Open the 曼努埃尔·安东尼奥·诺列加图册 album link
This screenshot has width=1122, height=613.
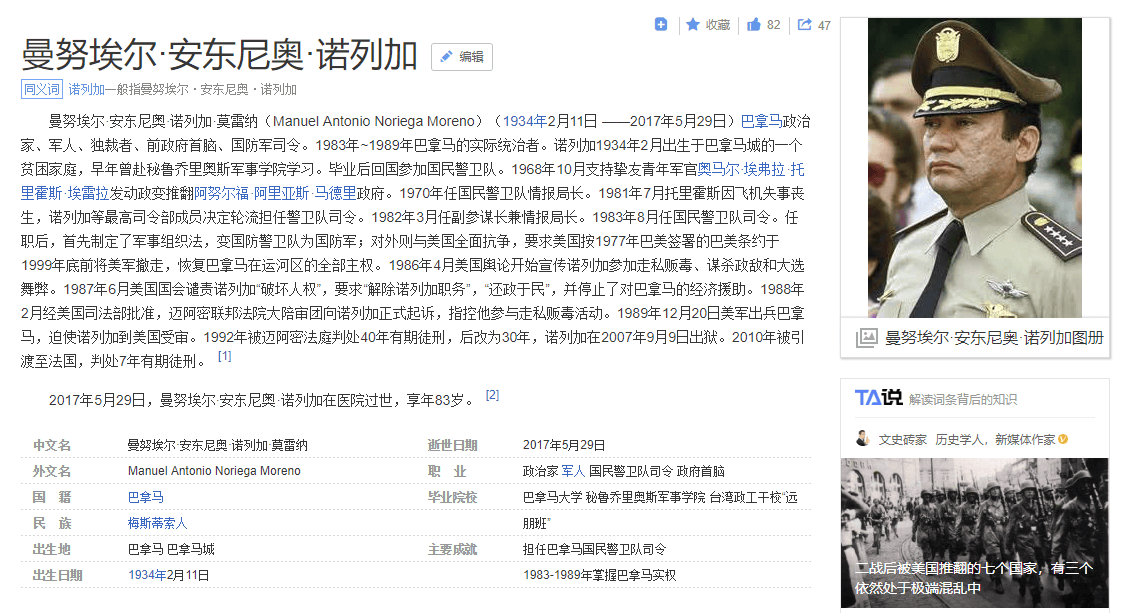click(x=994, y=338)
